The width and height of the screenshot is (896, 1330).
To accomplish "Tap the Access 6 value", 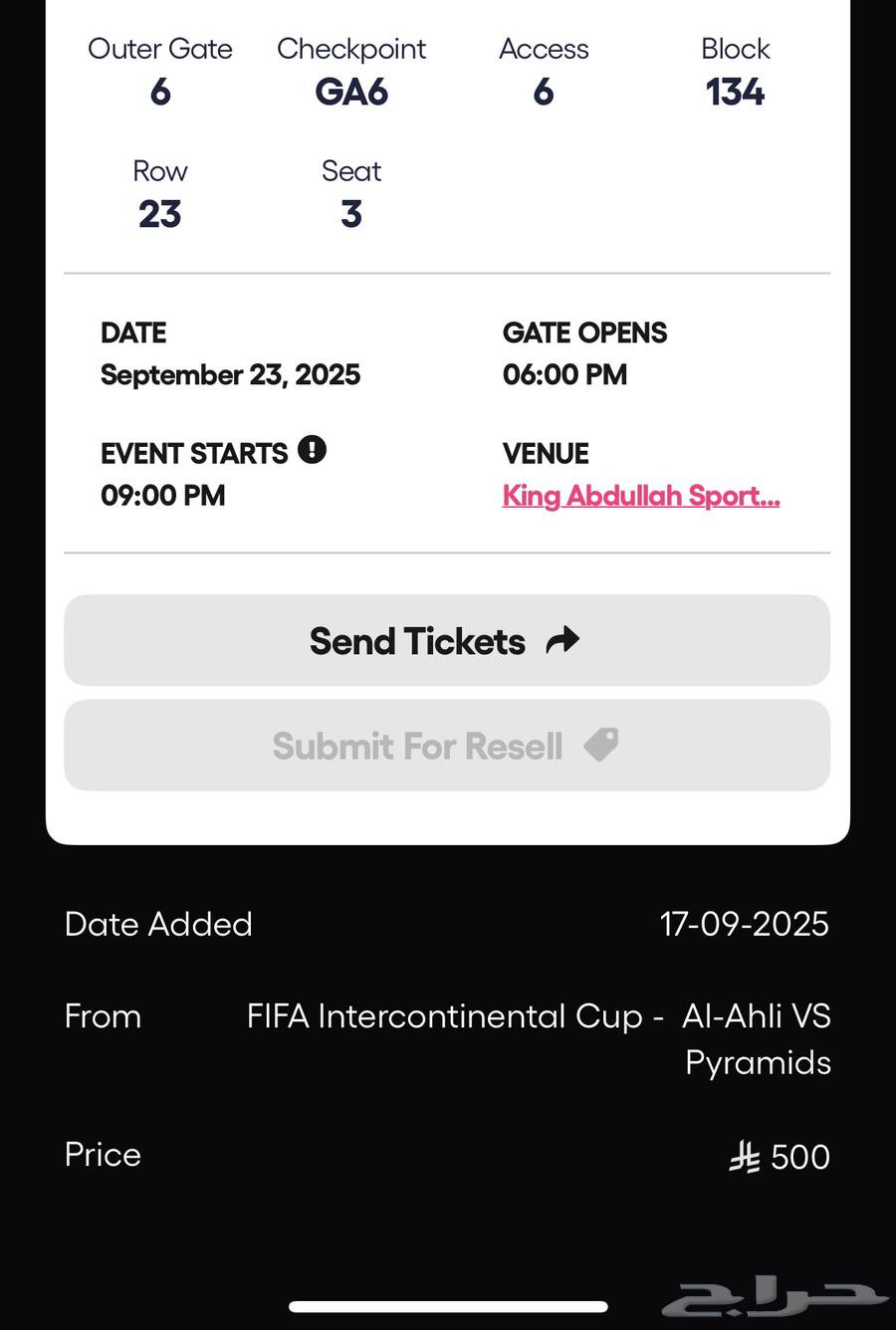I will coord(544,93).
